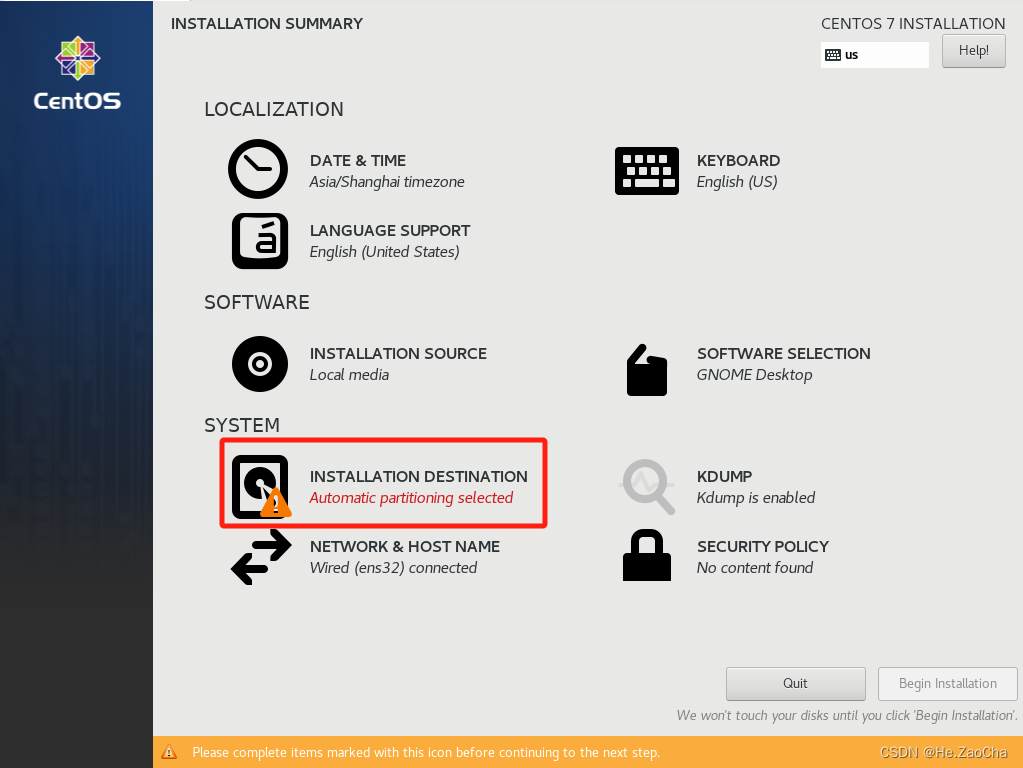Image resolution: width=1023 pixels, height=768 pixels.
Task: Click Kdump is enabled text
Action: [x=756, y=498]
